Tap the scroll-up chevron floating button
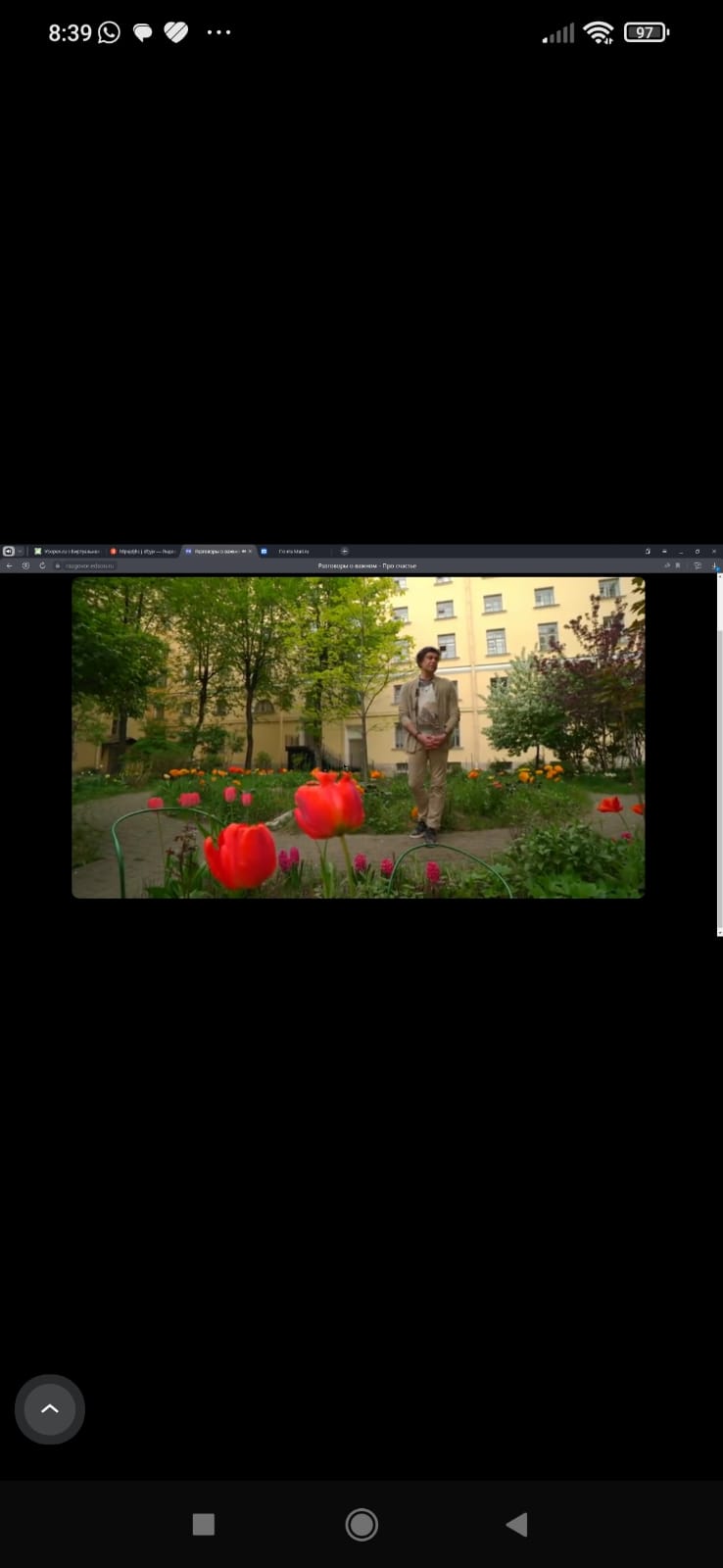Image resolution: width=723 pixels, height=1568 pixels. coord(50,1409)
